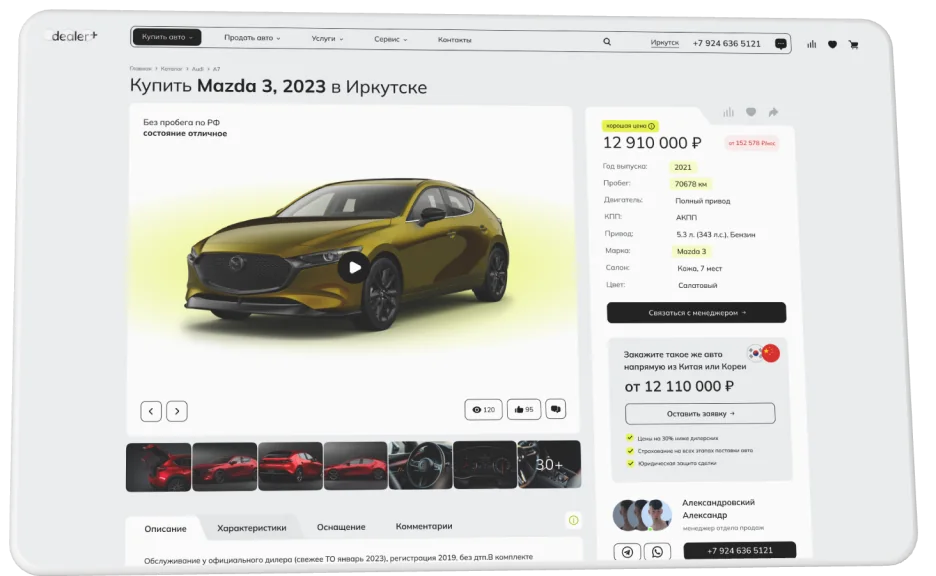Screen dimensions: 936x576
Task: Click the хорошая цена badge
Action: coord(630,126)
